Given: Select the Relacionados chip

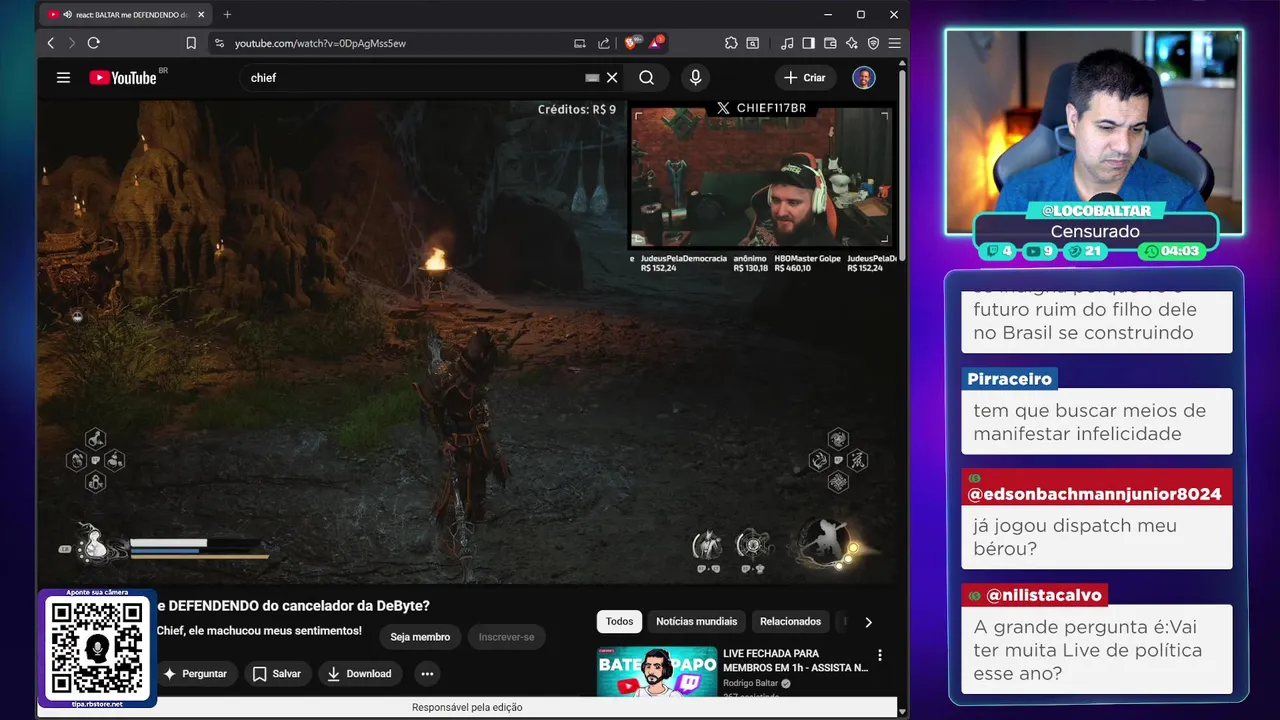Looking at the screenshot, I should (790, 622).
